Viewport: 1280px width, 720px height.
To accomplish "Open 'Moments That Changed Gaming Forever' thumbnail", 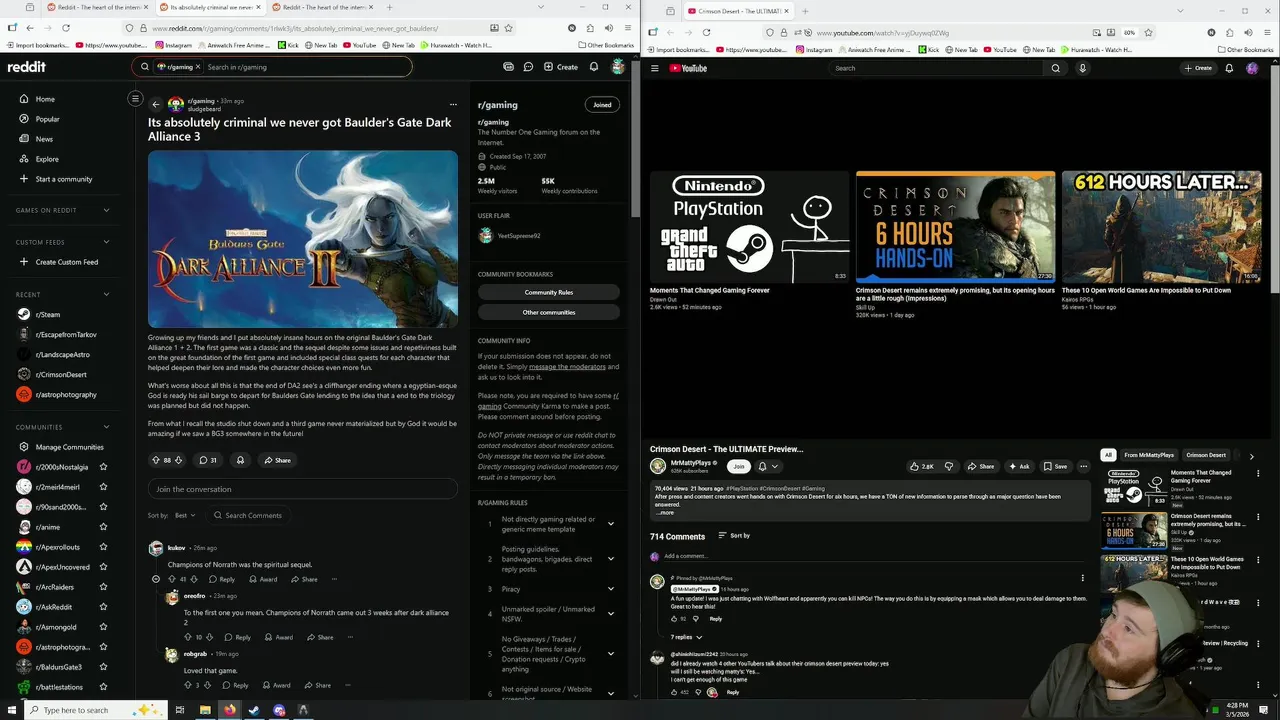I will pos(749,227).
